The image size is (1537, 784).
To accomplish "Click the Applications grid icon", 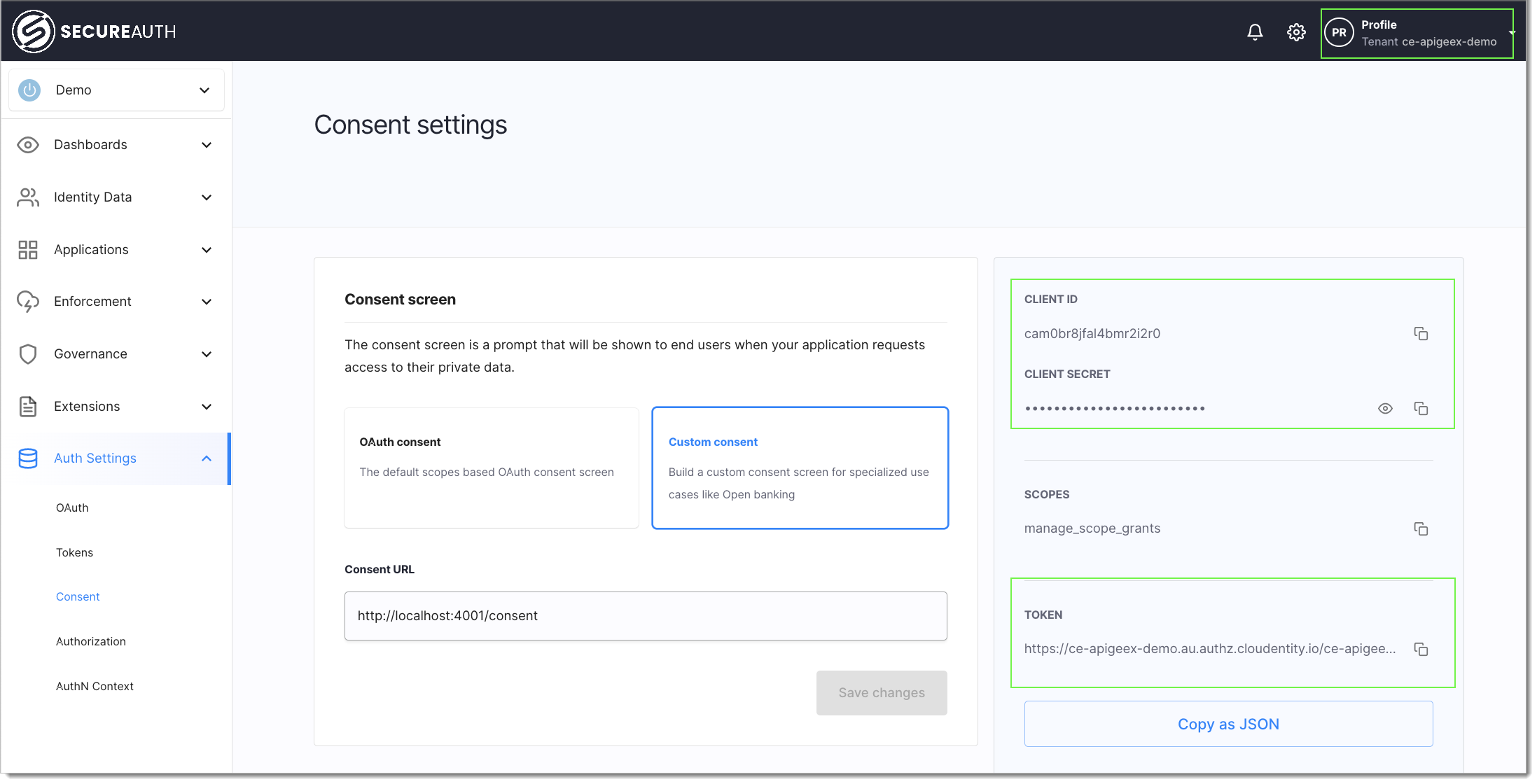I will [28, 250].
